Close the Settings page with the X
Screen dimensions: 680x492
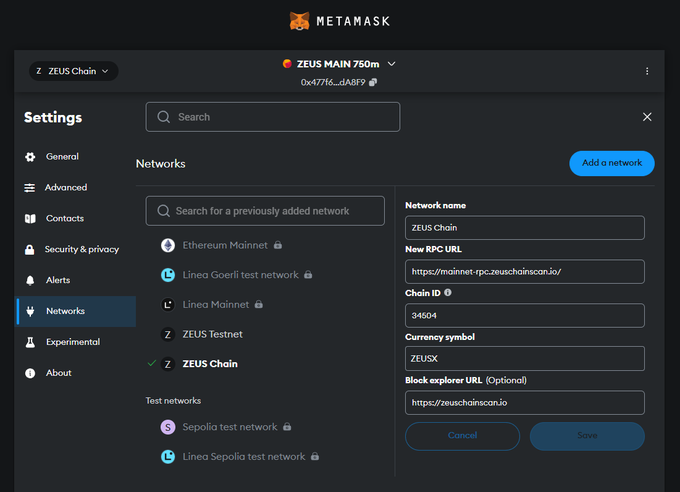(x=647, y=117)
